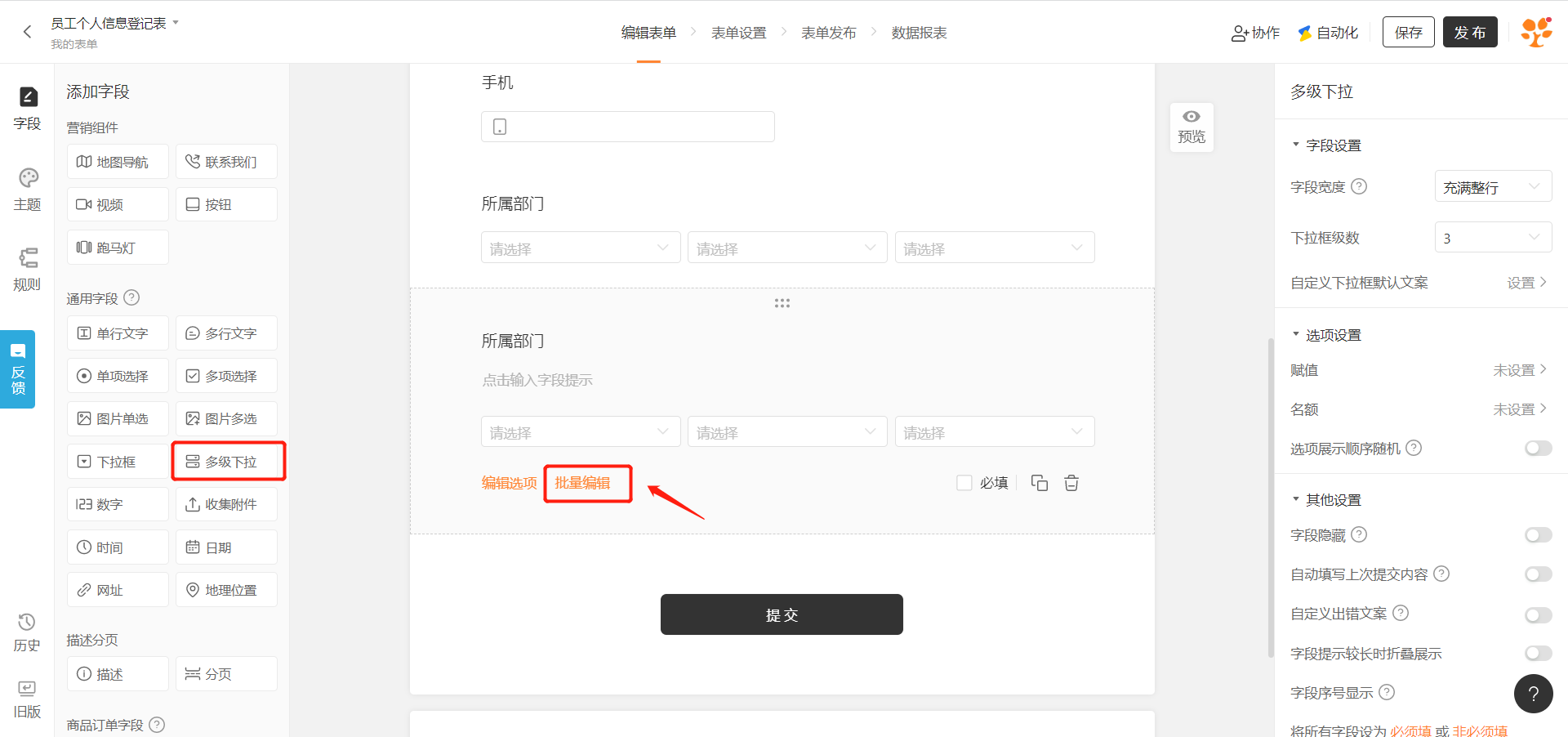Open the round help question-mark button
This screenshot has width=1568, height=737.
pyautogui.click(x=1533, y=694)
